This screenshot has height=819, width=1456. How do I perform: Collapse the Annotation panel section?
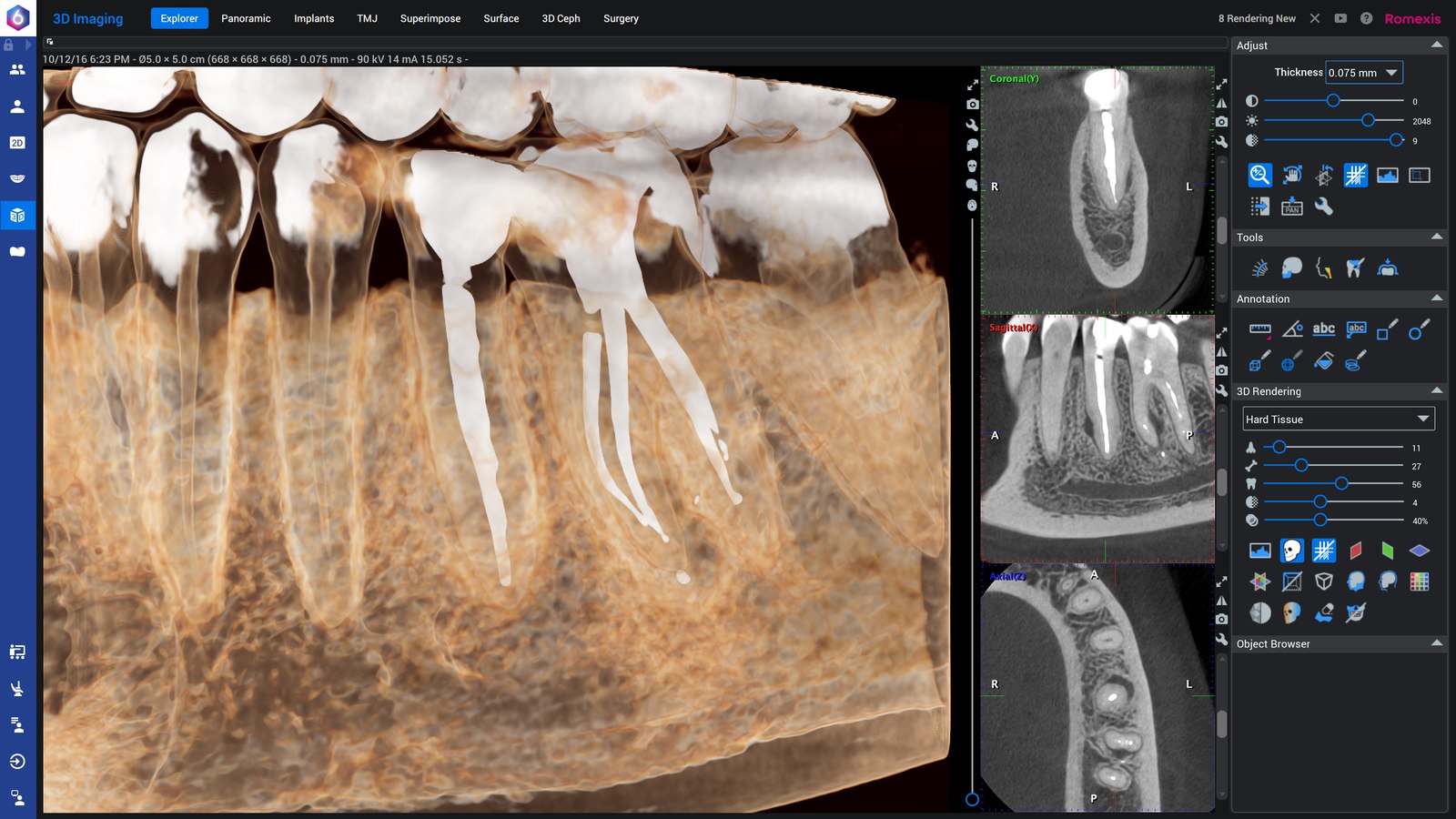(1437, 298)
